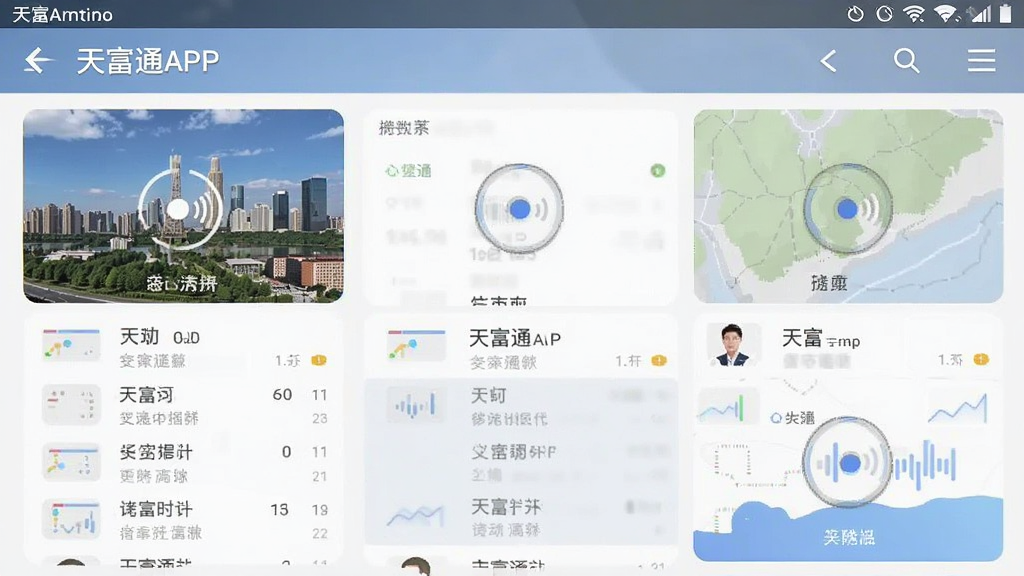The width and height of the screenshot is (1024, 576).
Task: Click the 心壁通 green label
Action: click(408, 171)
